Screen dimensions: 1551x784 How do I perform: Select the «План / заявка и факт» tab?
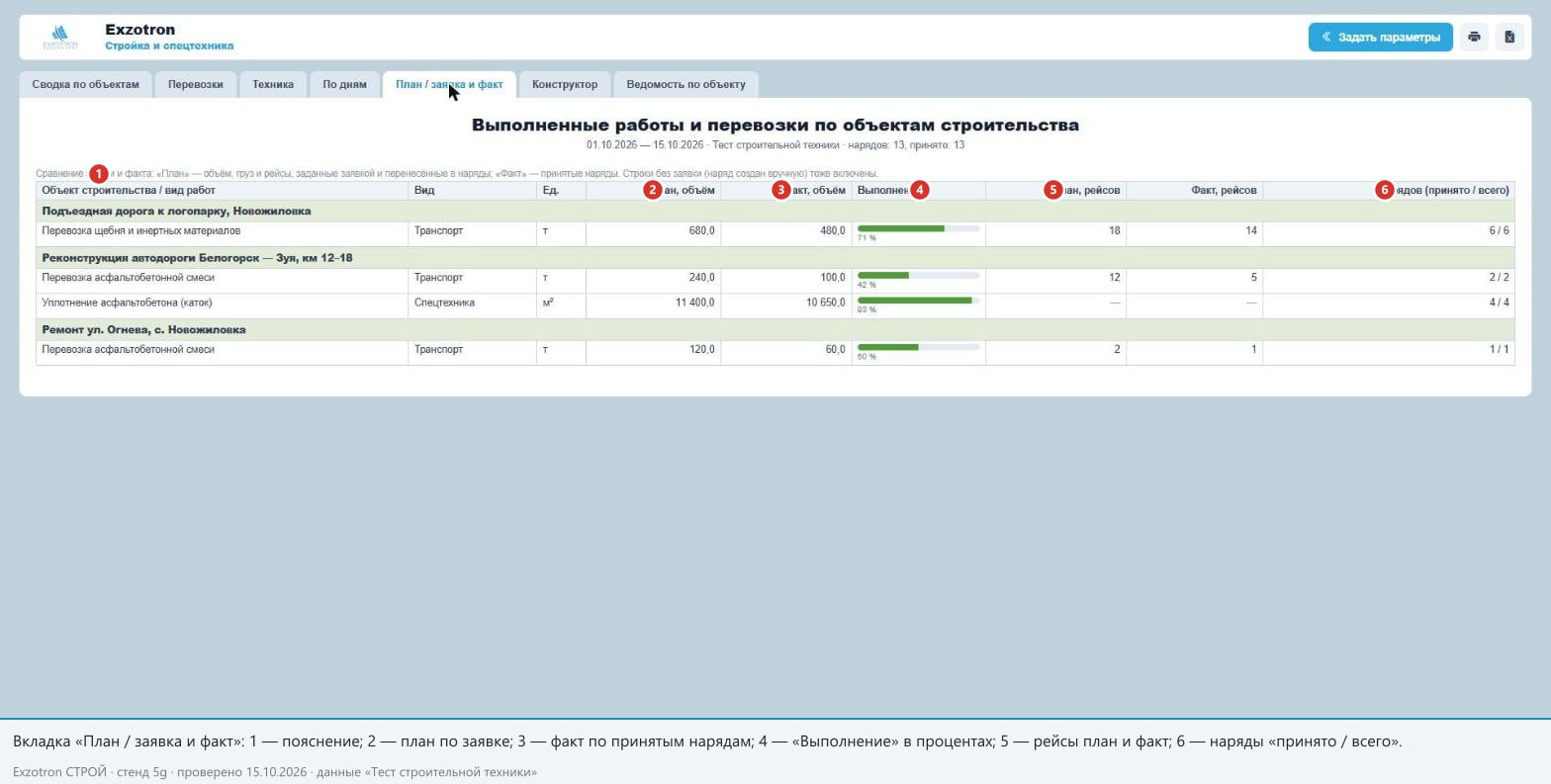point(449,84)
